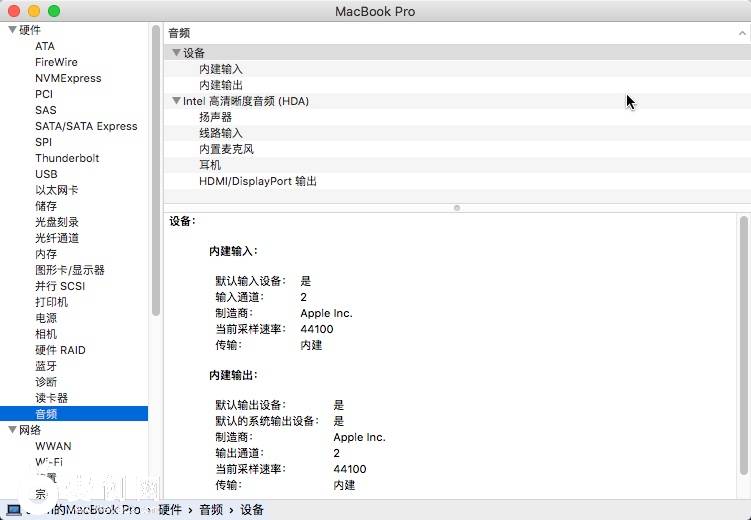The height and width of the screenshot is (520, 751).
Task: Collapse the 设备 group triangle
Action: (x=176, y=53)
